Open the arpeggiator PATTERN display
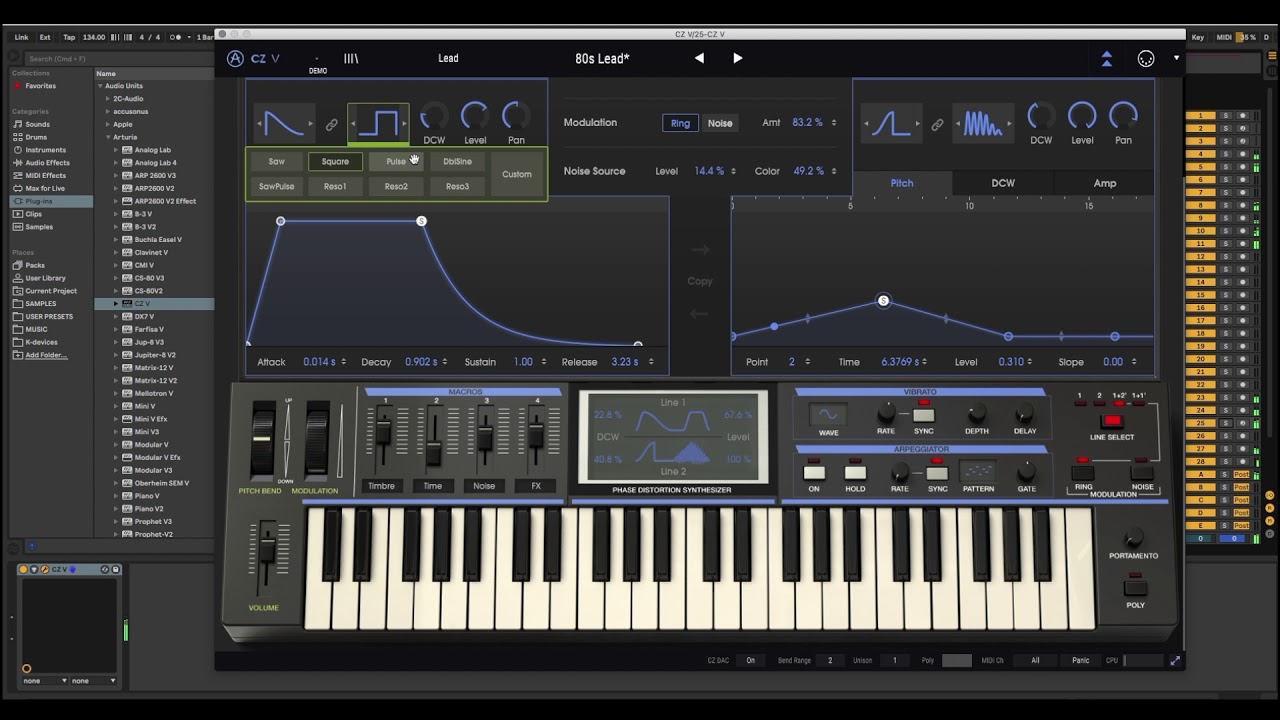This screenshot has width=1280, height=720. coord(978,471)
